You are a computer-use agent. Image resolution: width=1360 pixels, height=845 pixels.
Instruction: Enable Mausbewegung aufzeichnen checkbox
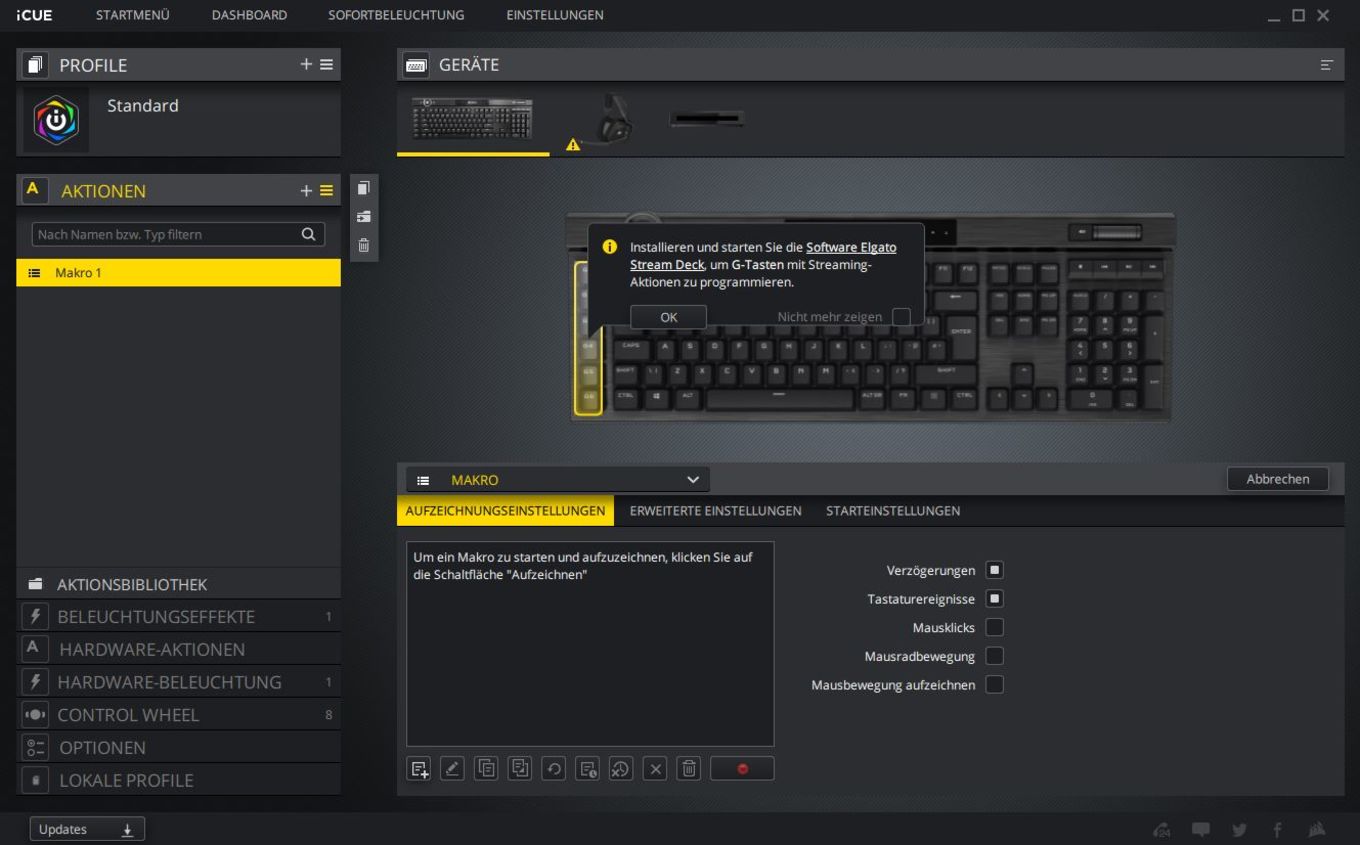(994, 684)
